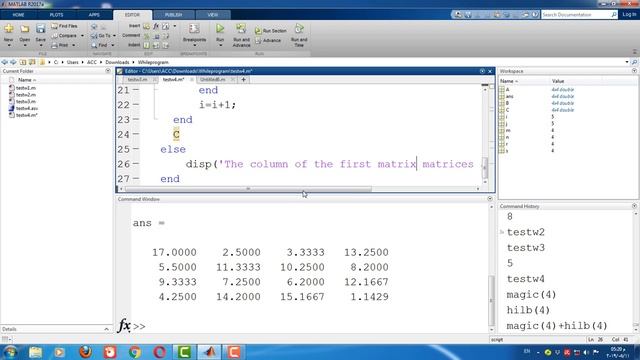Screen dimensions: 640x360
Task: Expand the Print dropdown arrow
Action: pyautogui.click(x=73, y=45)
